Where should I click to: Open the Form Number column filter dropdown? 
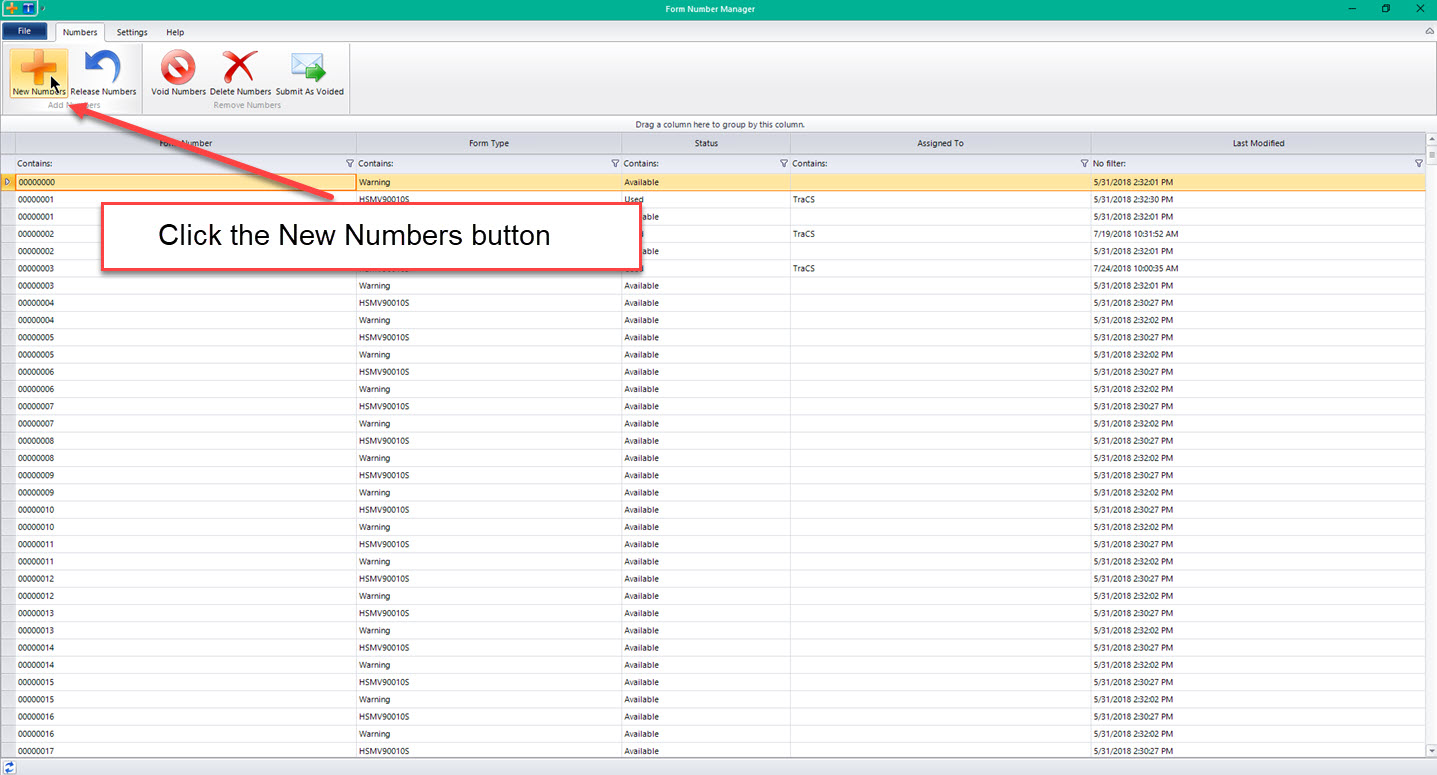click(349, 163)
